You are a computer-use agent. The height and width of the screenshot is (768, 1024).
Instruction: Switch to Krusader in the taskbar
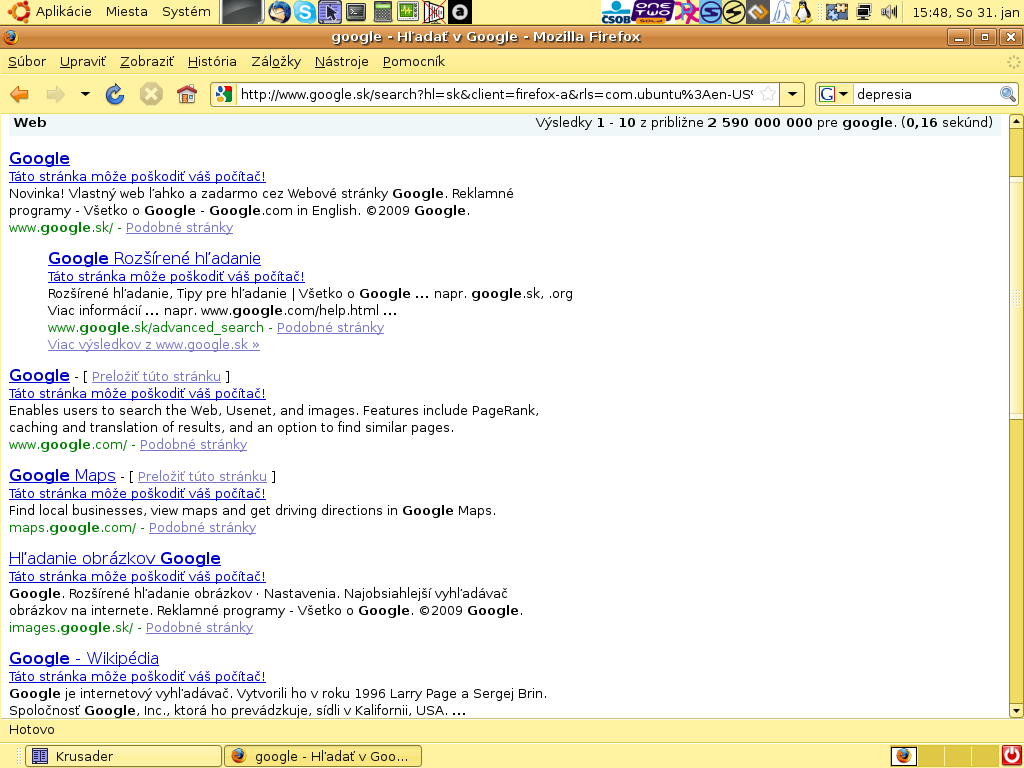click(123, 756)
